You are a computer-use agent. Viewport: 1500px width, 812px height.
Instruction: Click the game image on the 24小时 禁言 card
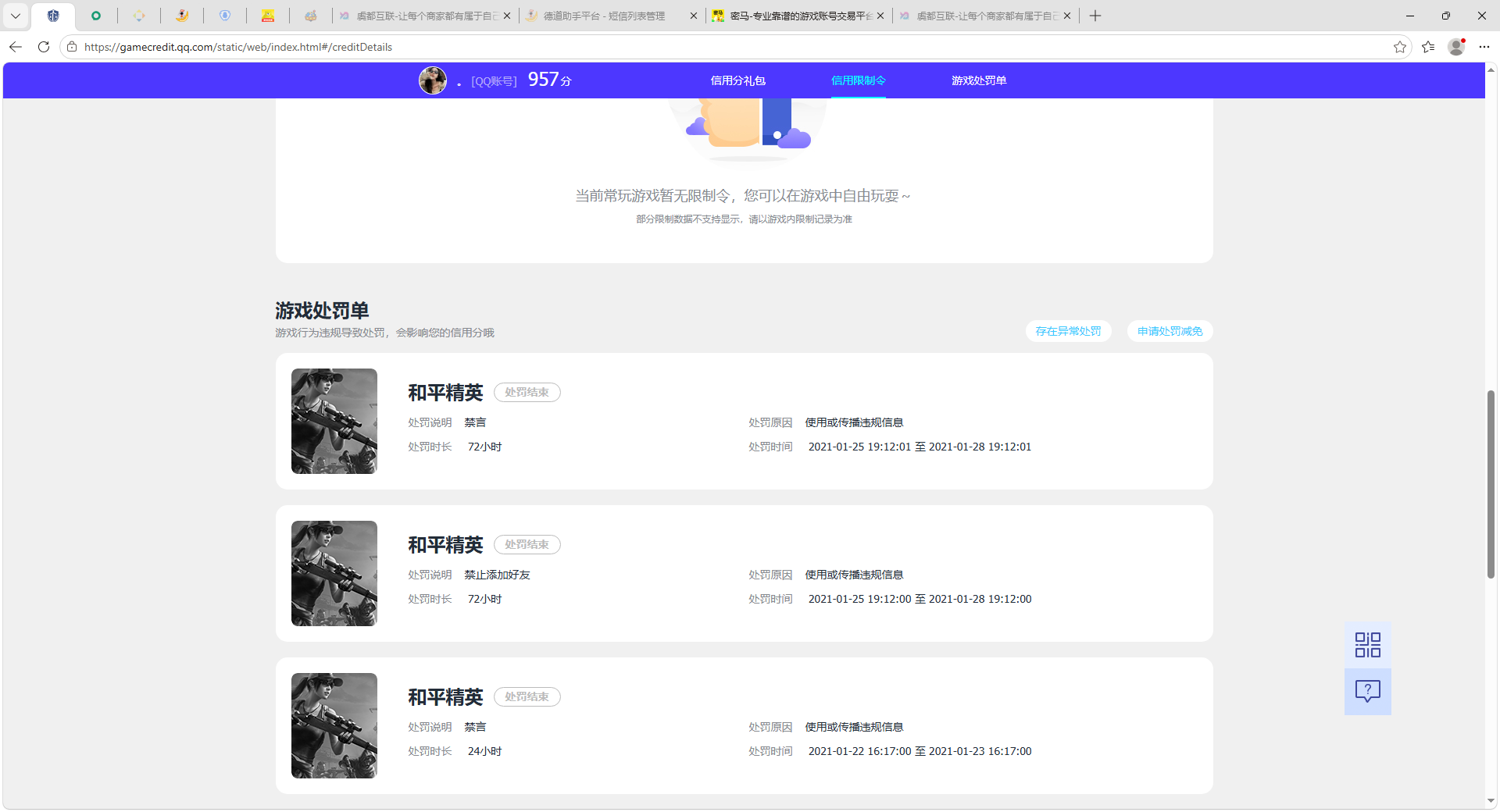click(x=334, y=725)
